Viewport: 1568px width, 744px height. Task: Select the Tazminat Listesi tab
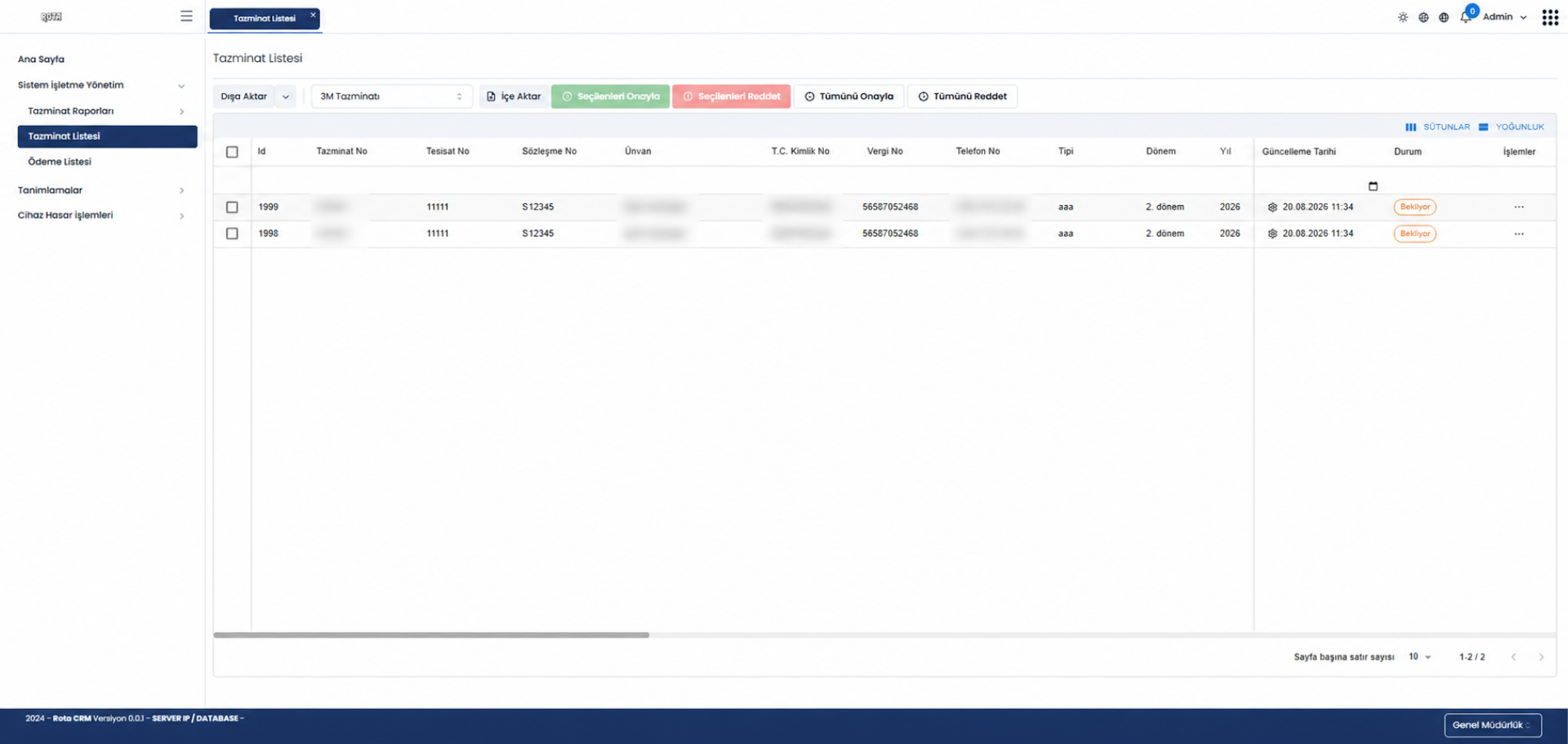[x=264, y=18]
